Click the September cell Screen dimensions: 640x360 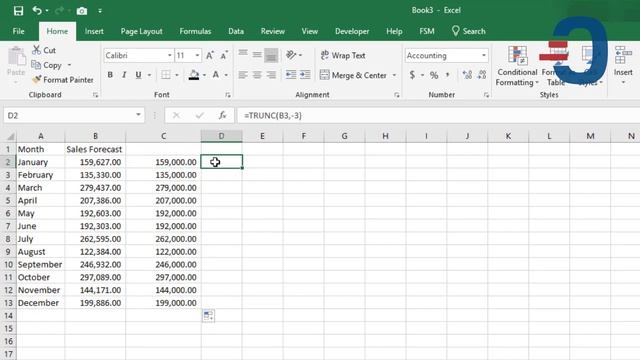[x=40, y=264]
